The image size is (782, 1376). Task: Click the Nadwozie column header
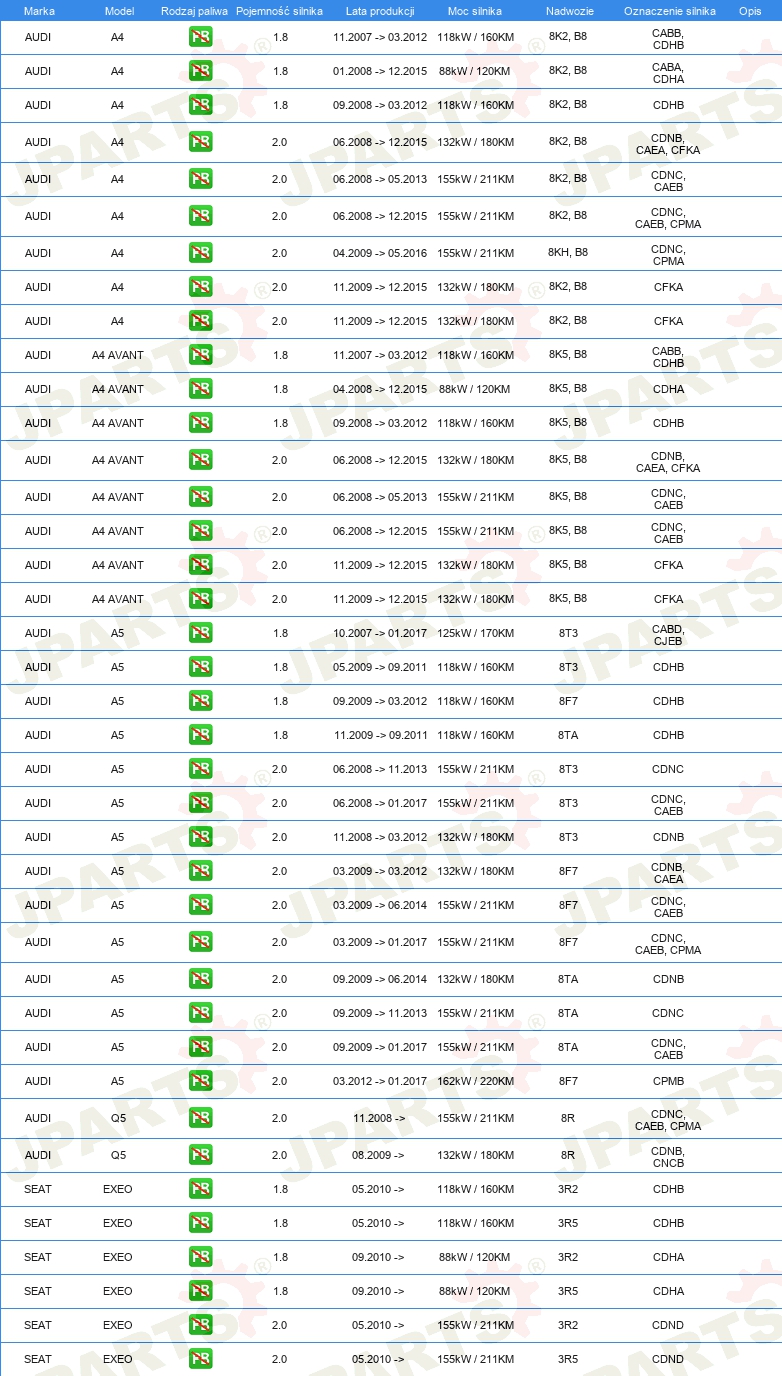coord(568,10)
